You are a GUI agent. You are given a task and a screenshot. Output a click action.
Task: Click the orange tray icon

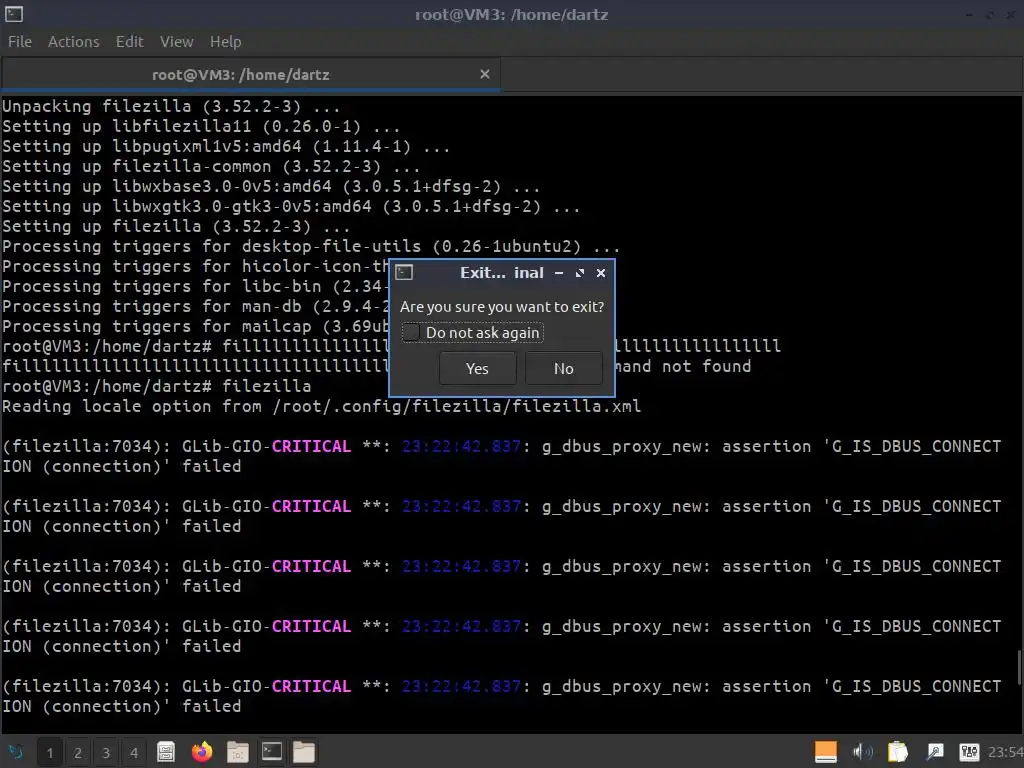pyautogui.click(x=825, y=752)
